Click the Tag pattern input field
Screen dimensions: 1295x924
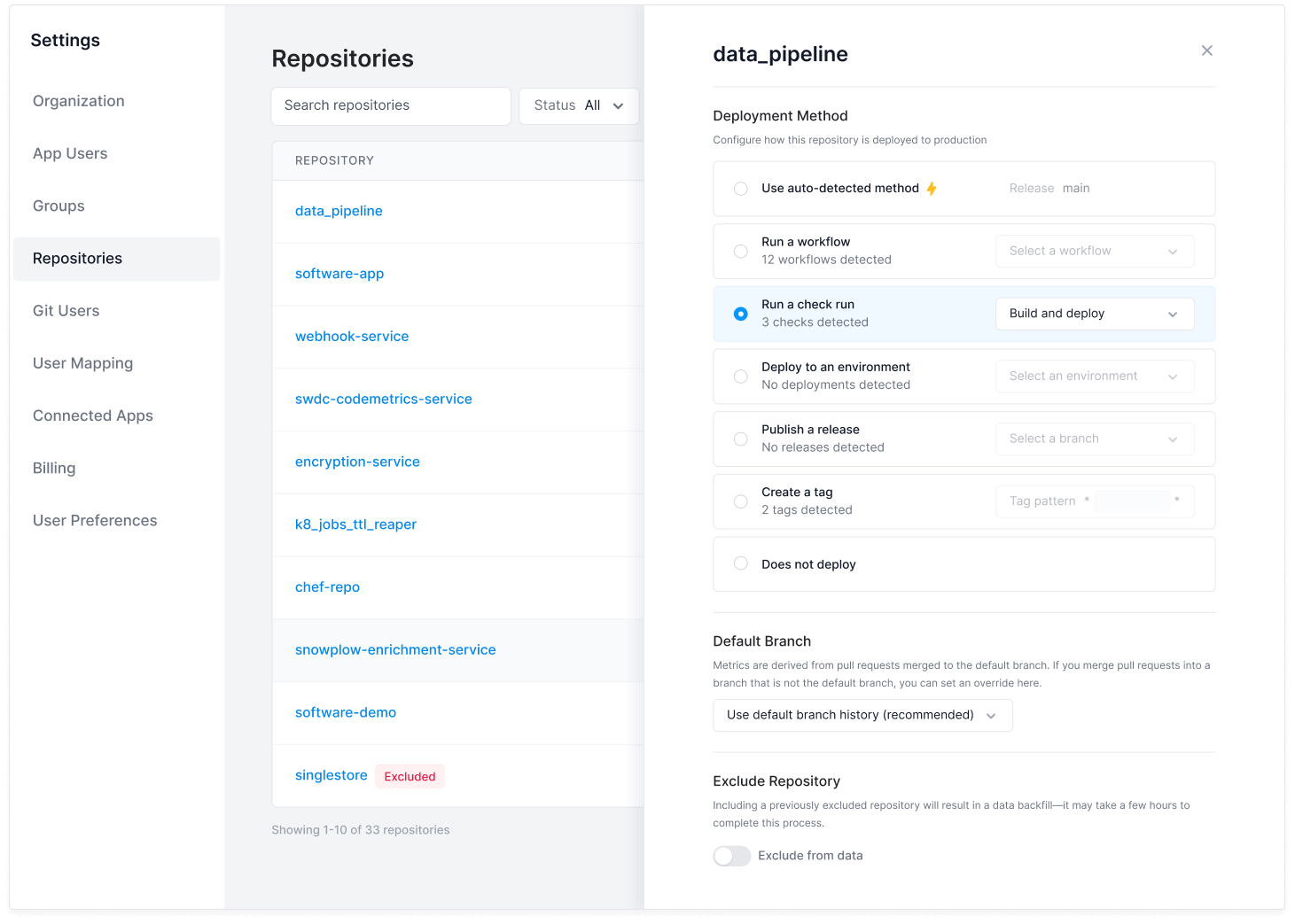coord(1132,501)
